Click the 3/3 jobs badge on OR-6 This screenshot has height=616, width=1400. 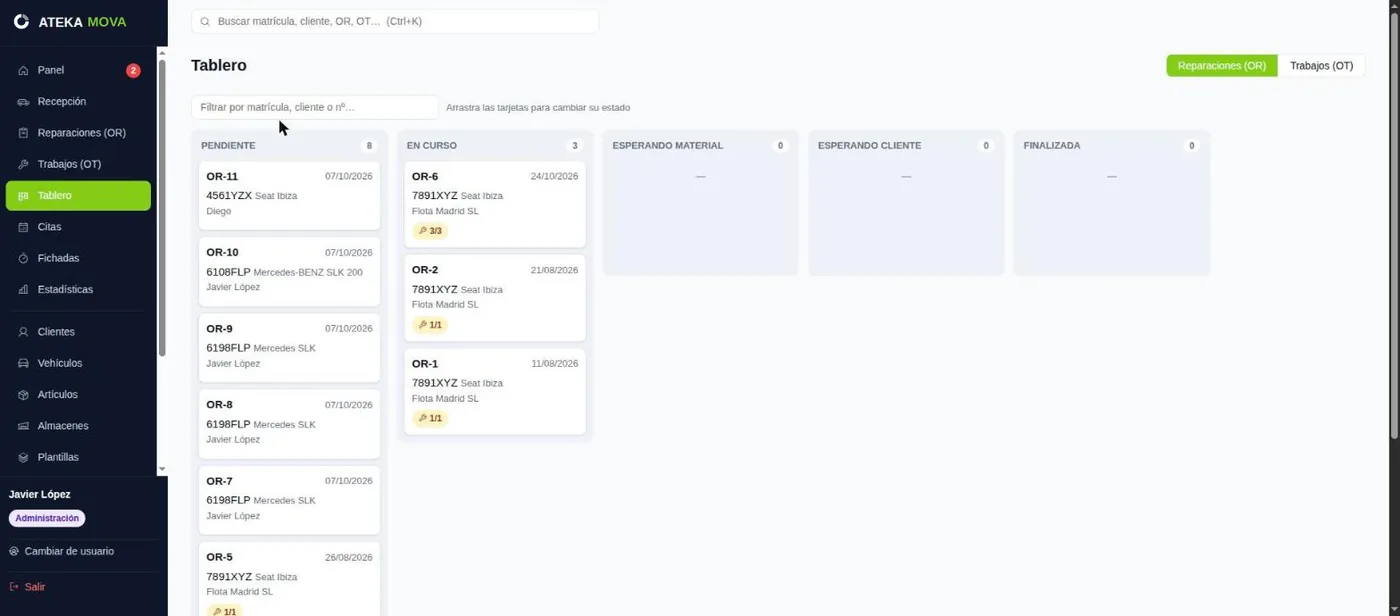click(430, 231)
